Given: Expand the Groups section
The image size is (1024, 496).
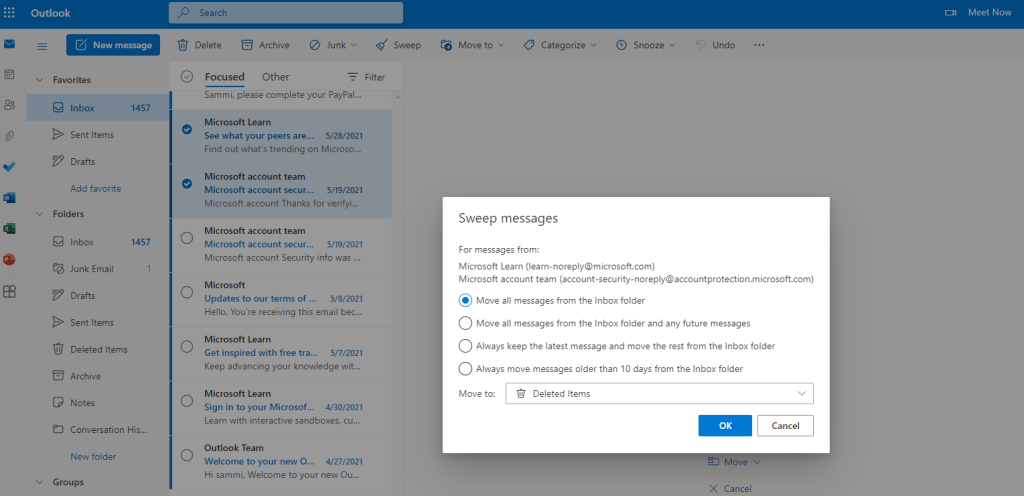Looking at the screenshot, I should pos(40,482).
